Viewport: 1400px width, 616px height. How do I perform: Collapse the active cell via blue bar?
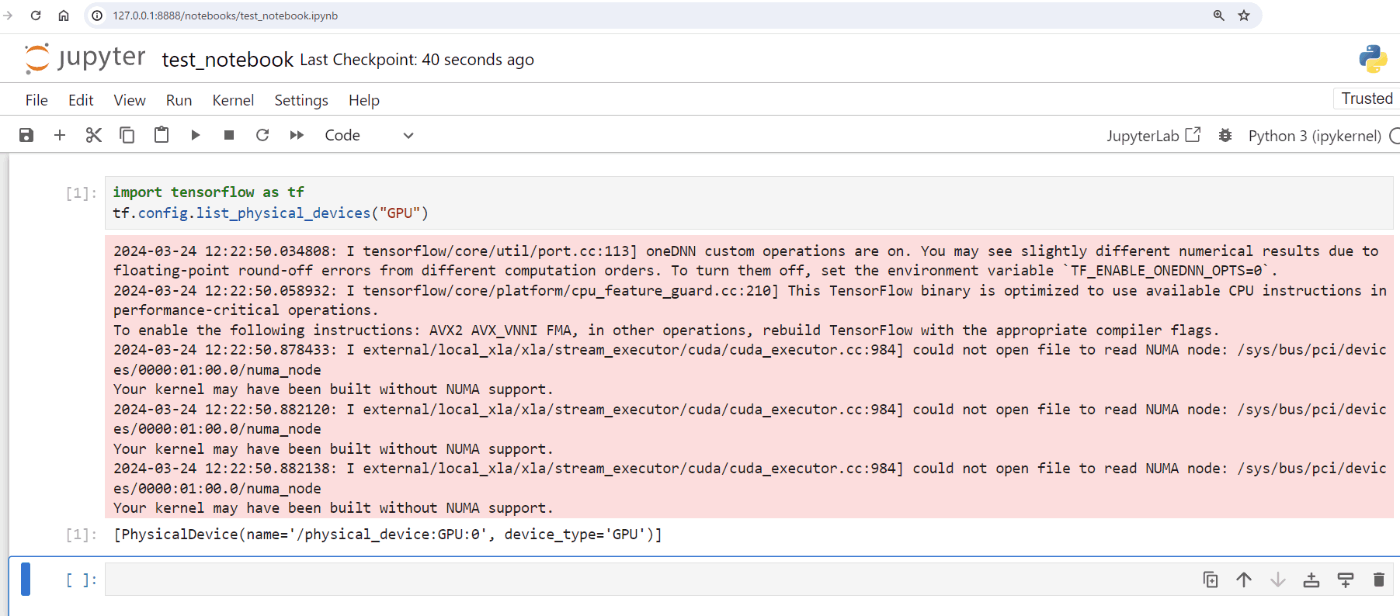click(26, 579)
